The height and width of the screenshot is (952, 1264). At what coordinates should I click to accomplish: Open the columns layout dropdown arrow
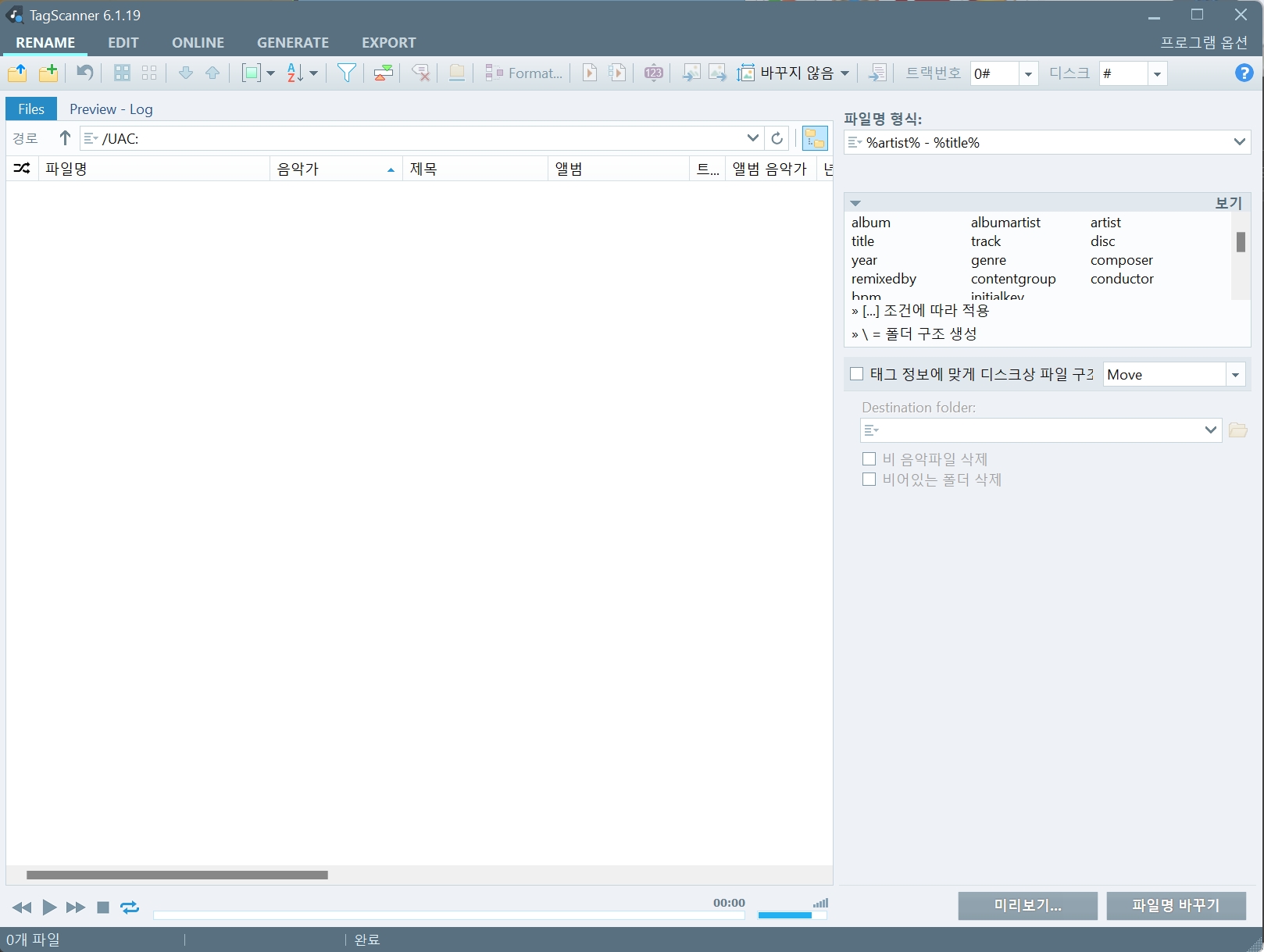click(270, 73)
